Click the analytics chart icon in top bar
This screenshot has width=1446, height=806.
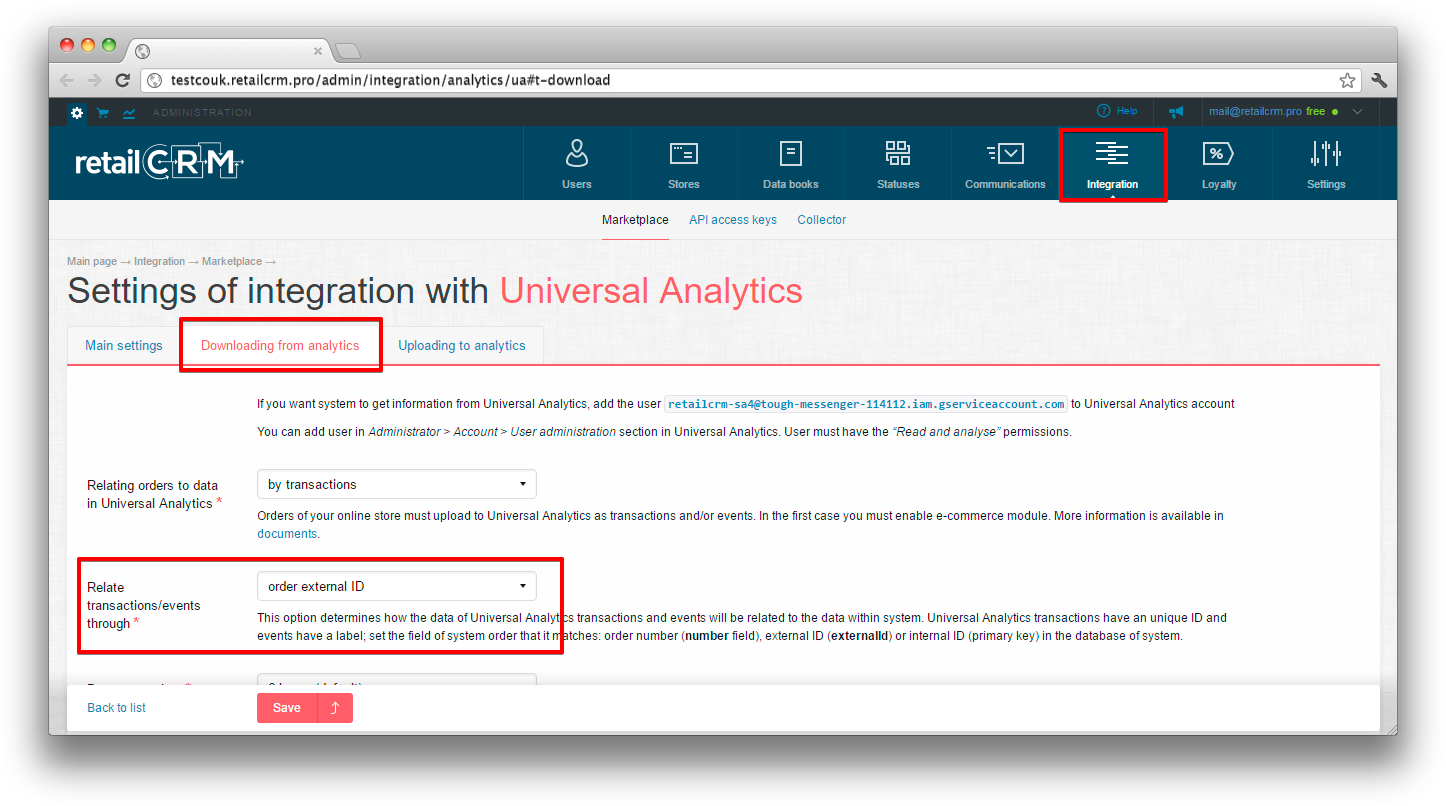point(129,113)
